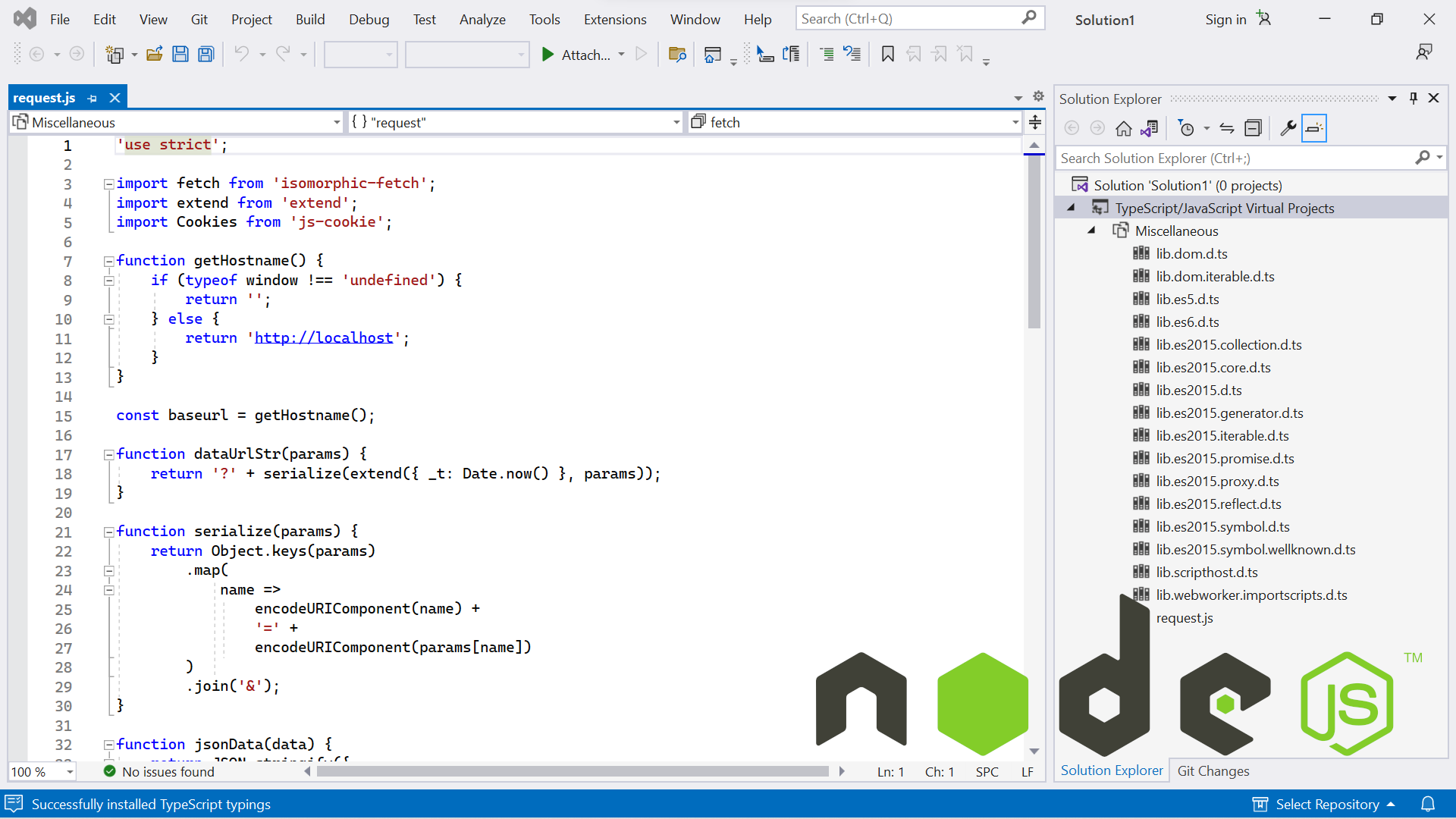Open the Attach button dropdown arrow
This screenshot has width=1456, height=819.
[622, 55]
